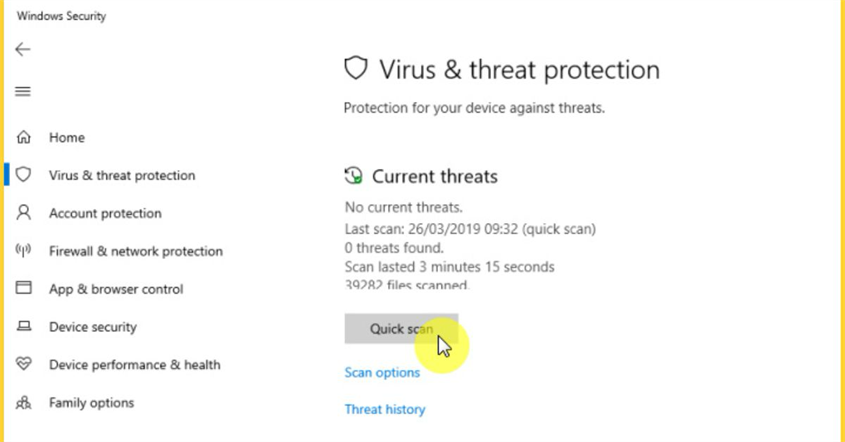
Task: Click the Device security laptop icon
Action: click(x=24, y=327)
